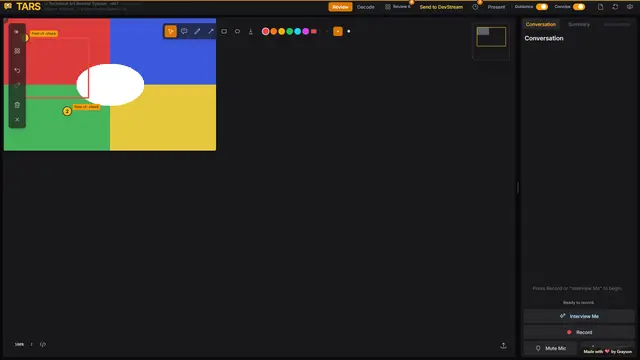Select the rectangle shape tool
The width and height of the screenshot is (640, 360).
pos(224,31)
